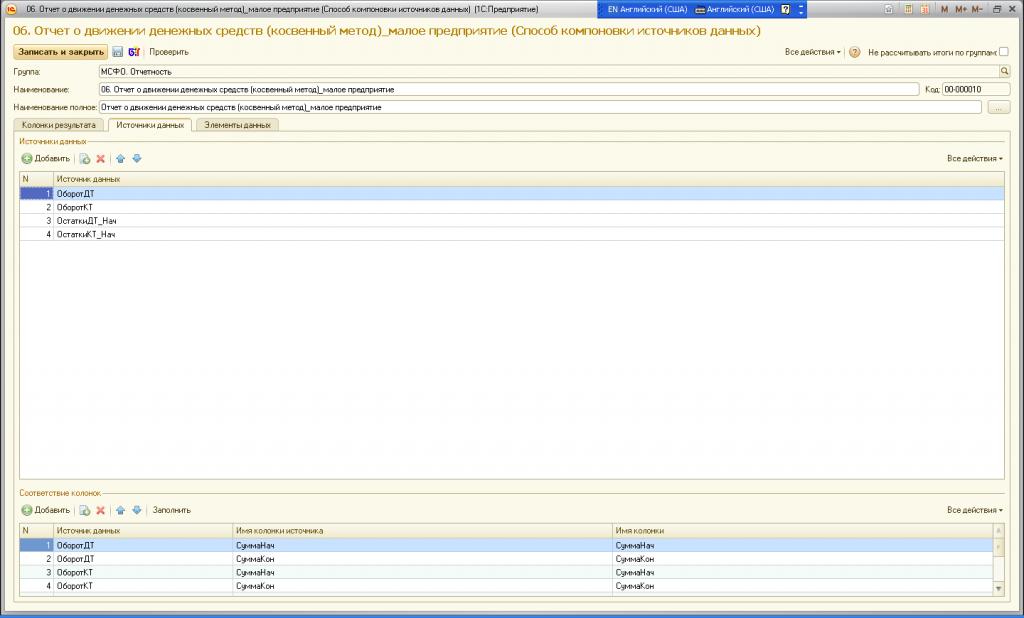
Task: Click Добавить in Соответствие колонок section
Action: point(46,510)
